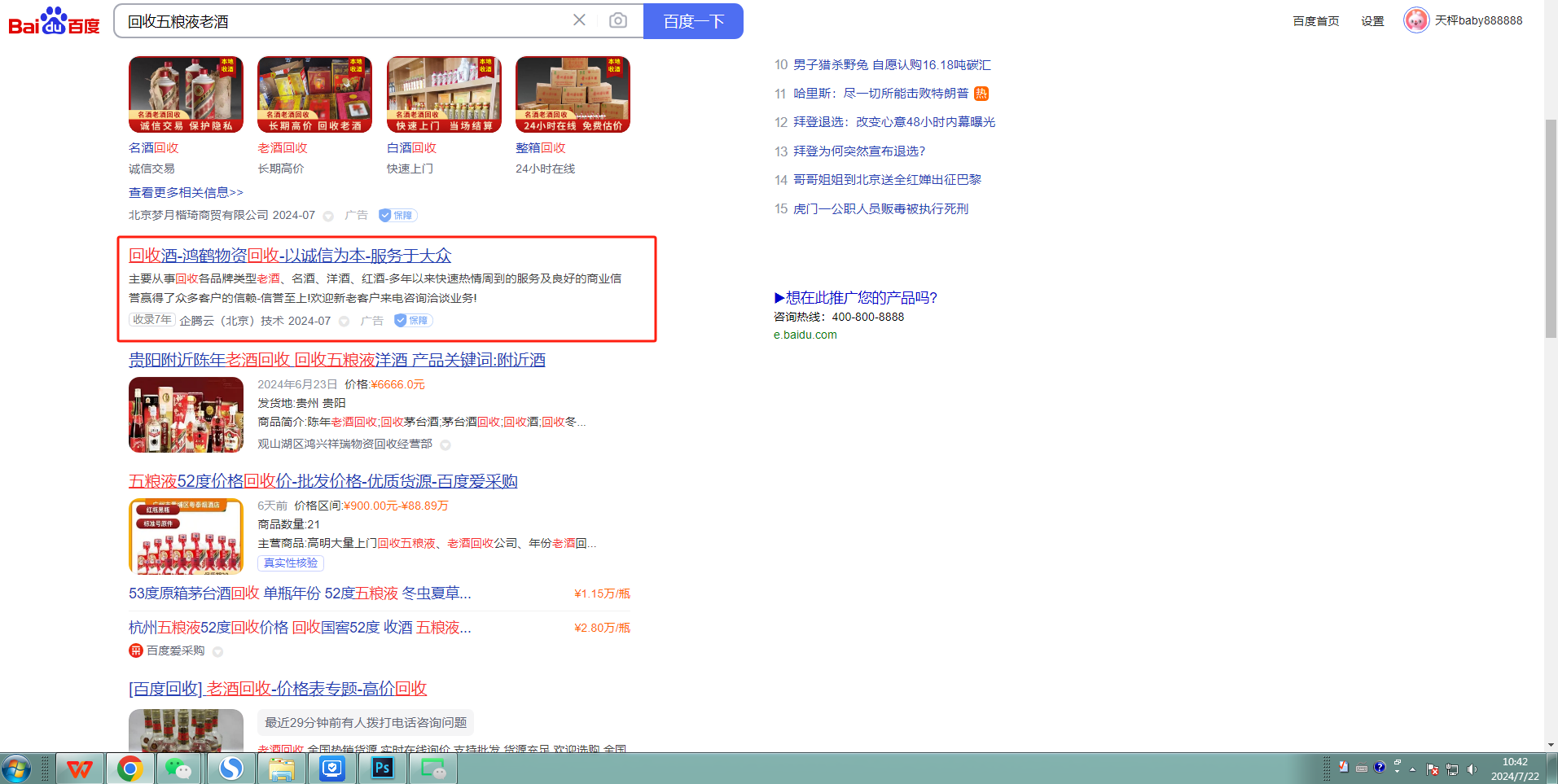
Task: Open the 整箱回收 thumbnail image
Action: point(573,94)
